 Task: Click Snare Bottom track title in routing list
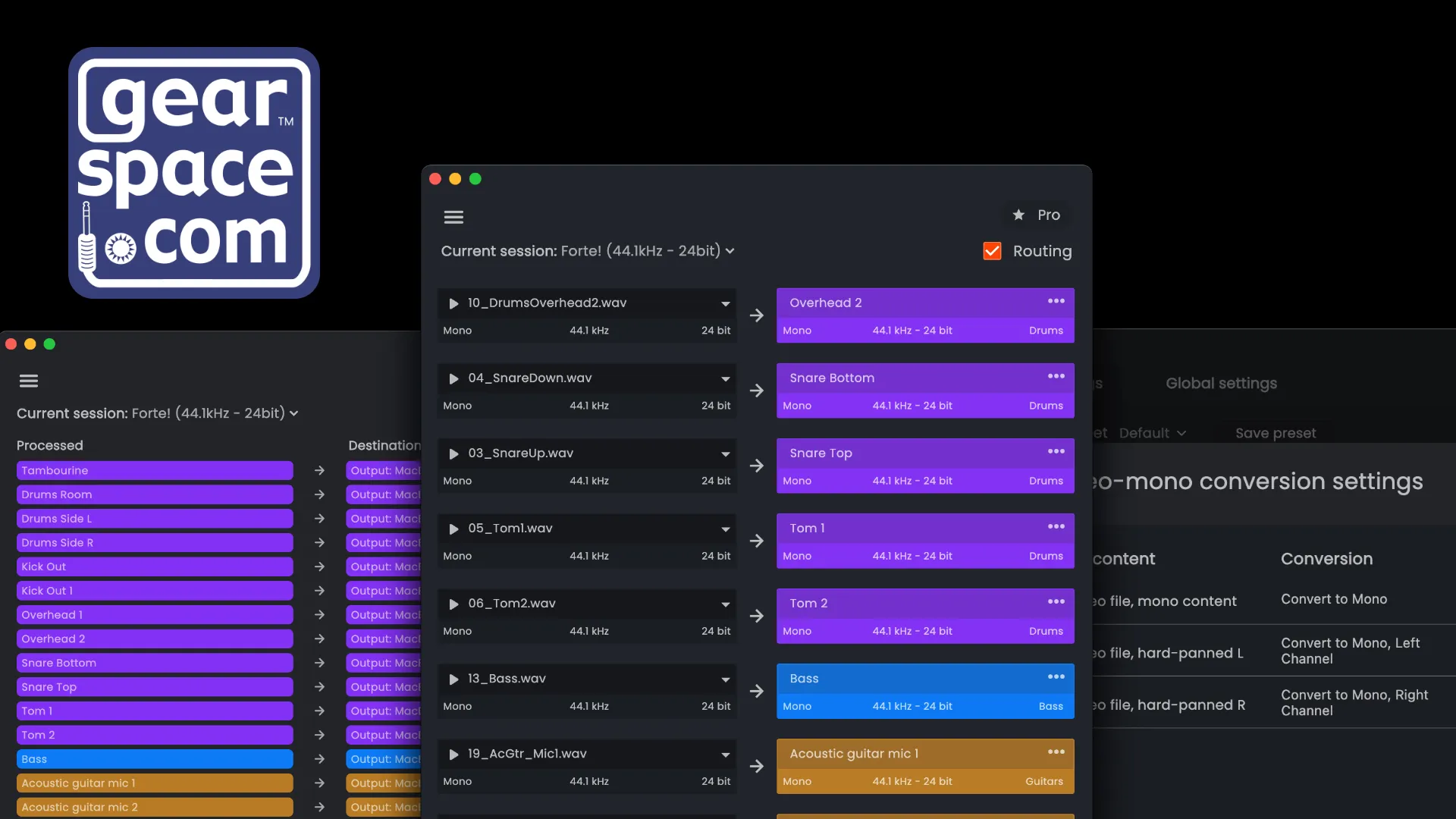[x=832, y=378]
